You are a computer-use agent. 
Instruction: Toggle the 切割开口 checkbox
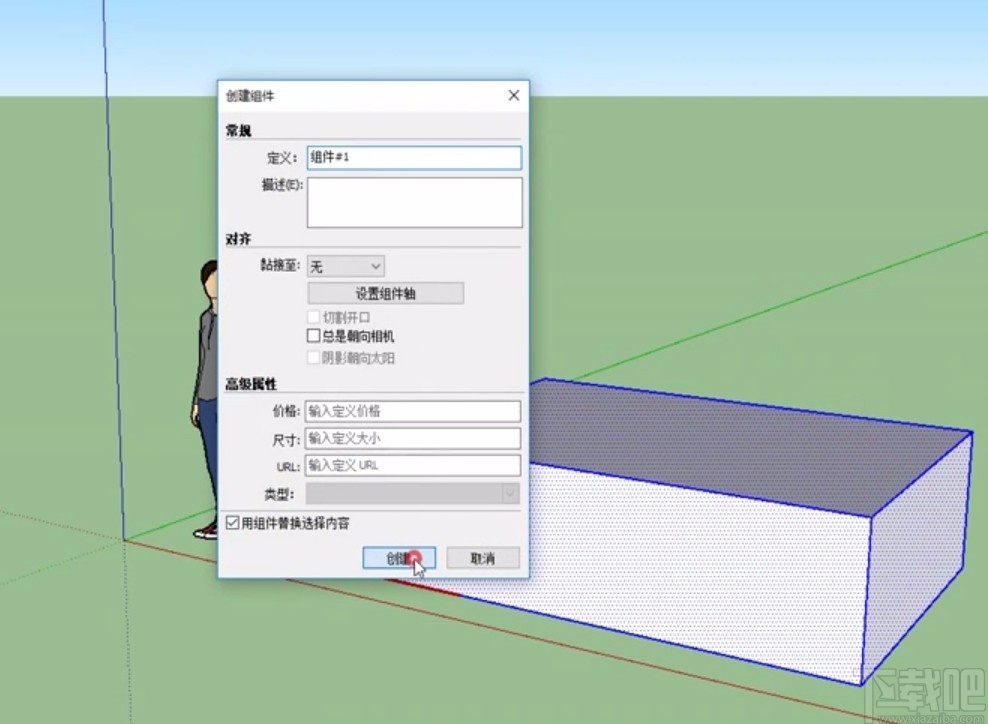(x=314, y=316)
